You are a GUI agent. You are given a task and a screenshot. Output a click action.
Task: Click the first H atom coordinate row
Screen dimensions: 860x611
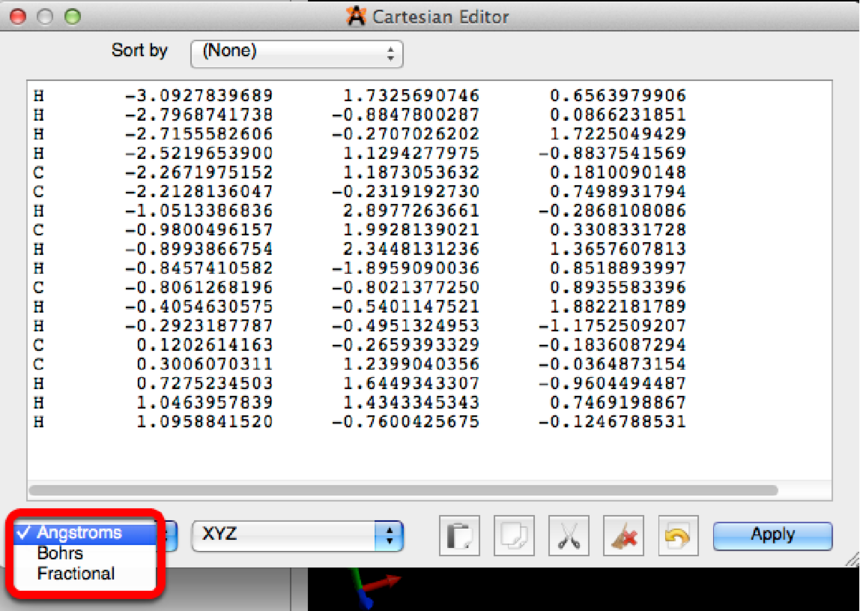[360, 96]
